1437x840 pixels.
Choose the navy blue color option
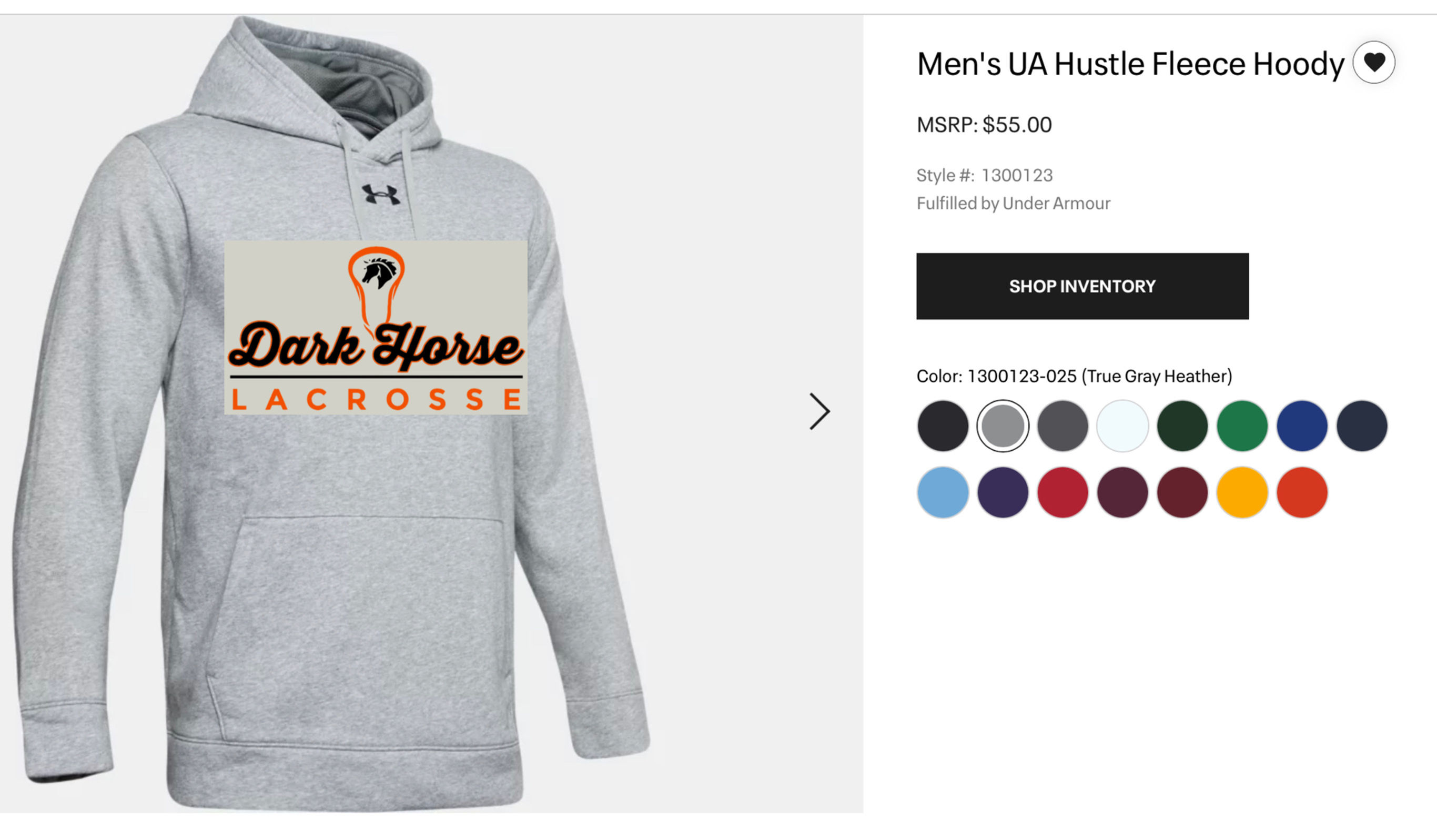pos(1362,425)
